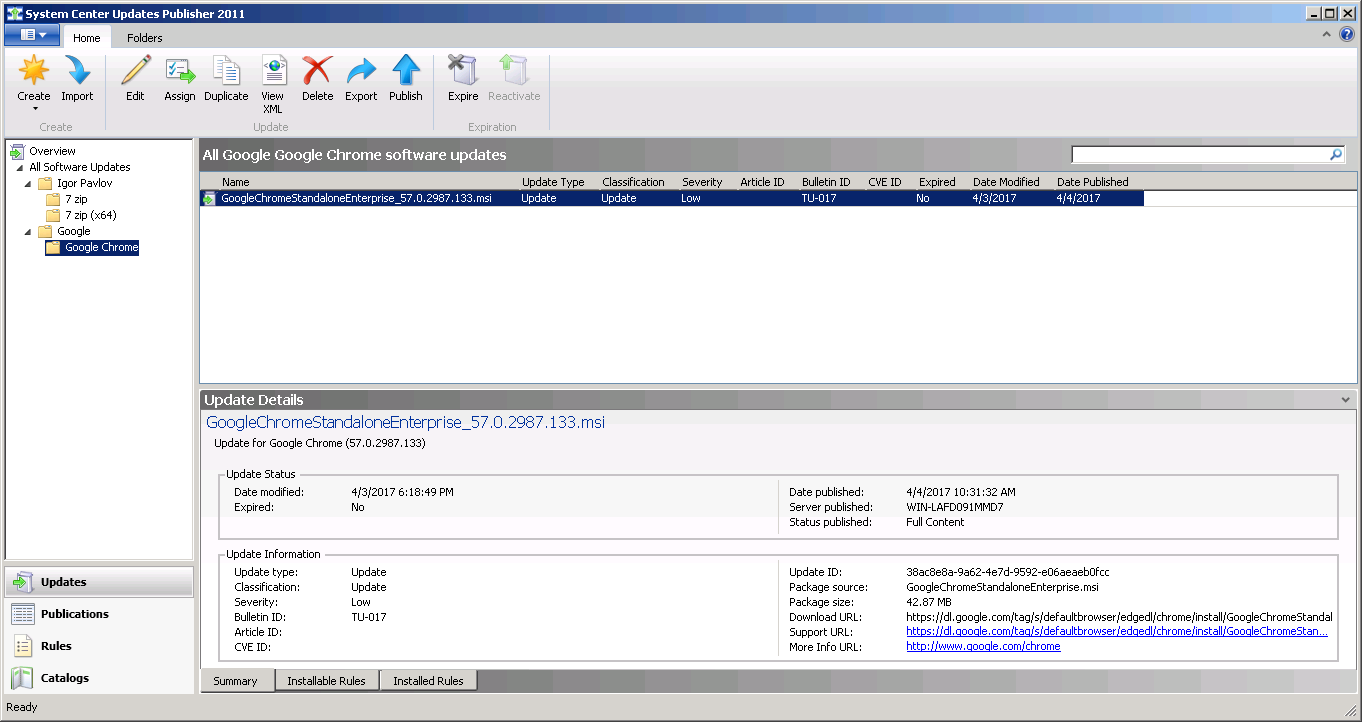Collapse the Update Details pane chevron

1343,399
